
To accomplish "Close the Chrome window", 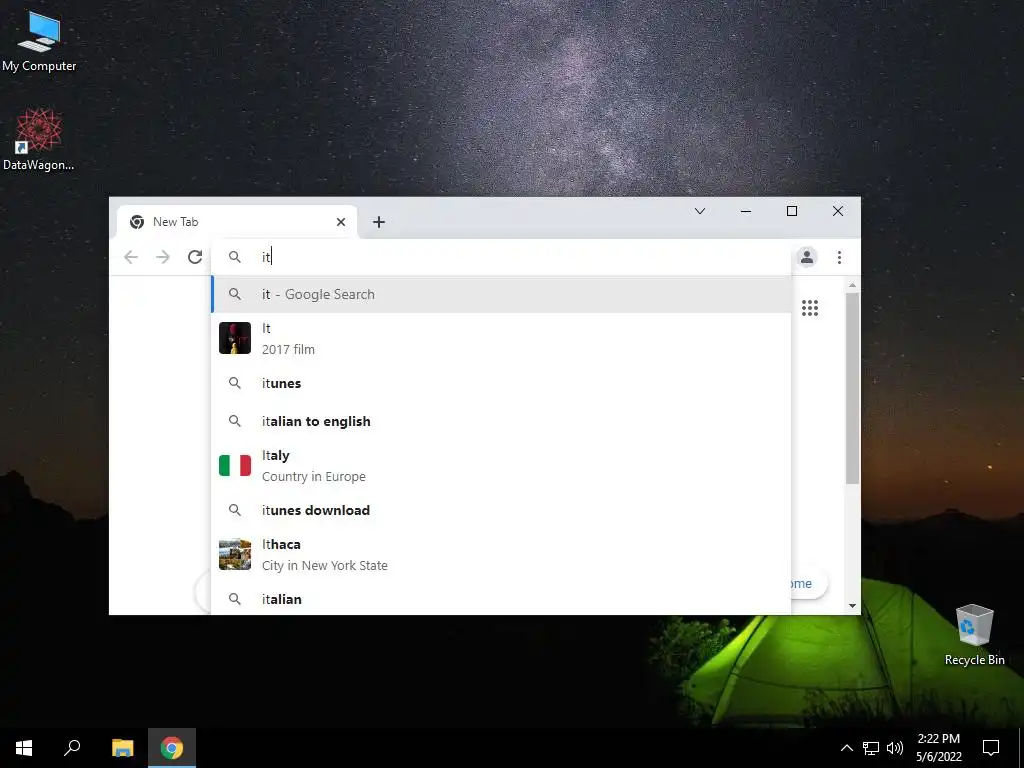I will pyautogui.click(x=838, y=211).
